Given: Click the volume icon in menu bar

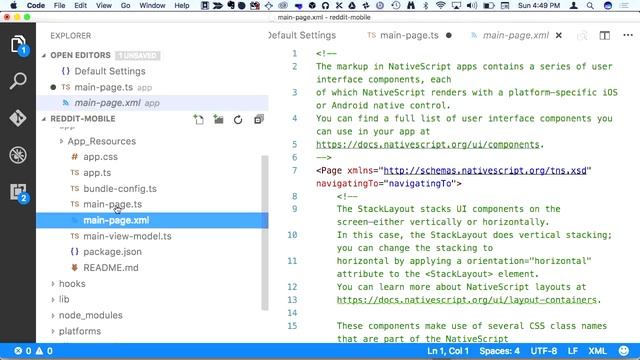Looking at the screenshot, I should click(472, 5).
